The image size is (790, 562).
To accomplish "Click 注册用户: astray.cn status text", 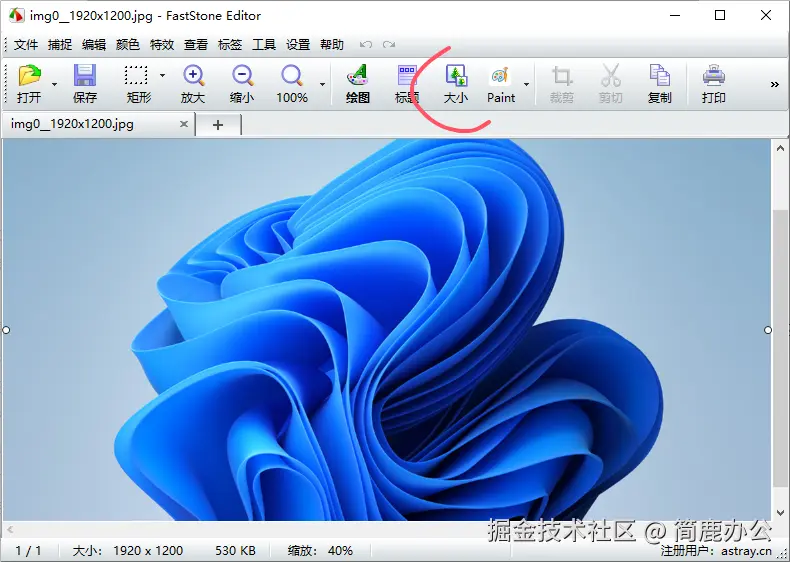I will [x=715, y=550].
